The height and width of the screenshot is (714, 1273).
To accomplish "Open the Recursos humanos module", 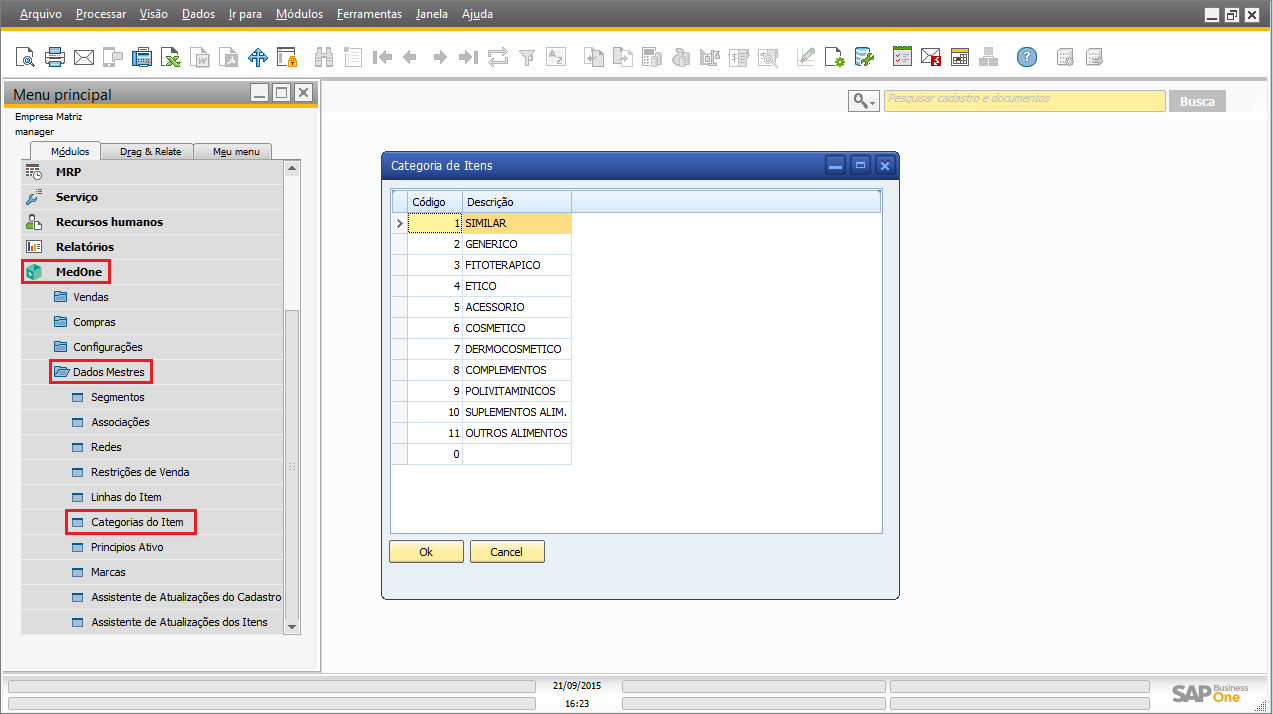I will tap(153, 222).
